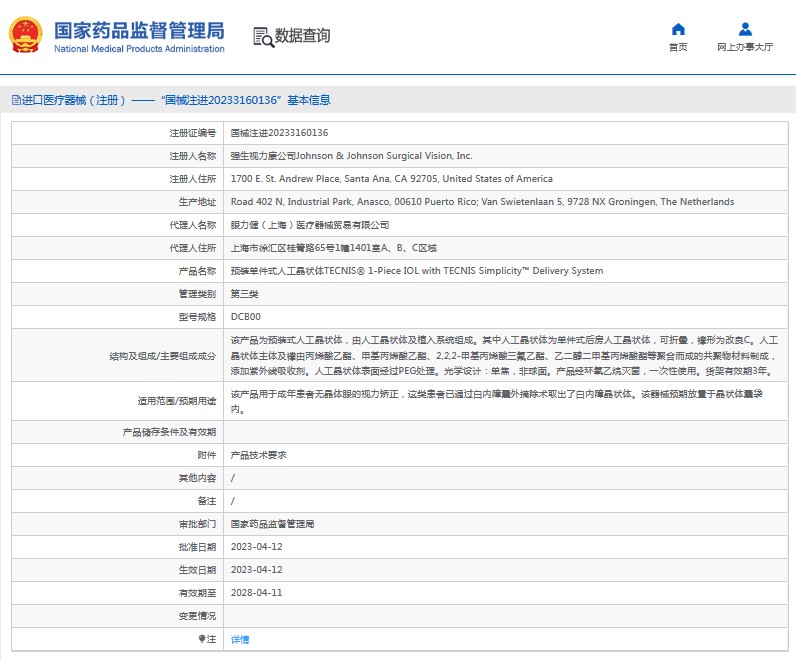The image size is (796, 660).
Task: Select the 第三类 management category value
Action: pyautogui.click(x=244, y=294)
